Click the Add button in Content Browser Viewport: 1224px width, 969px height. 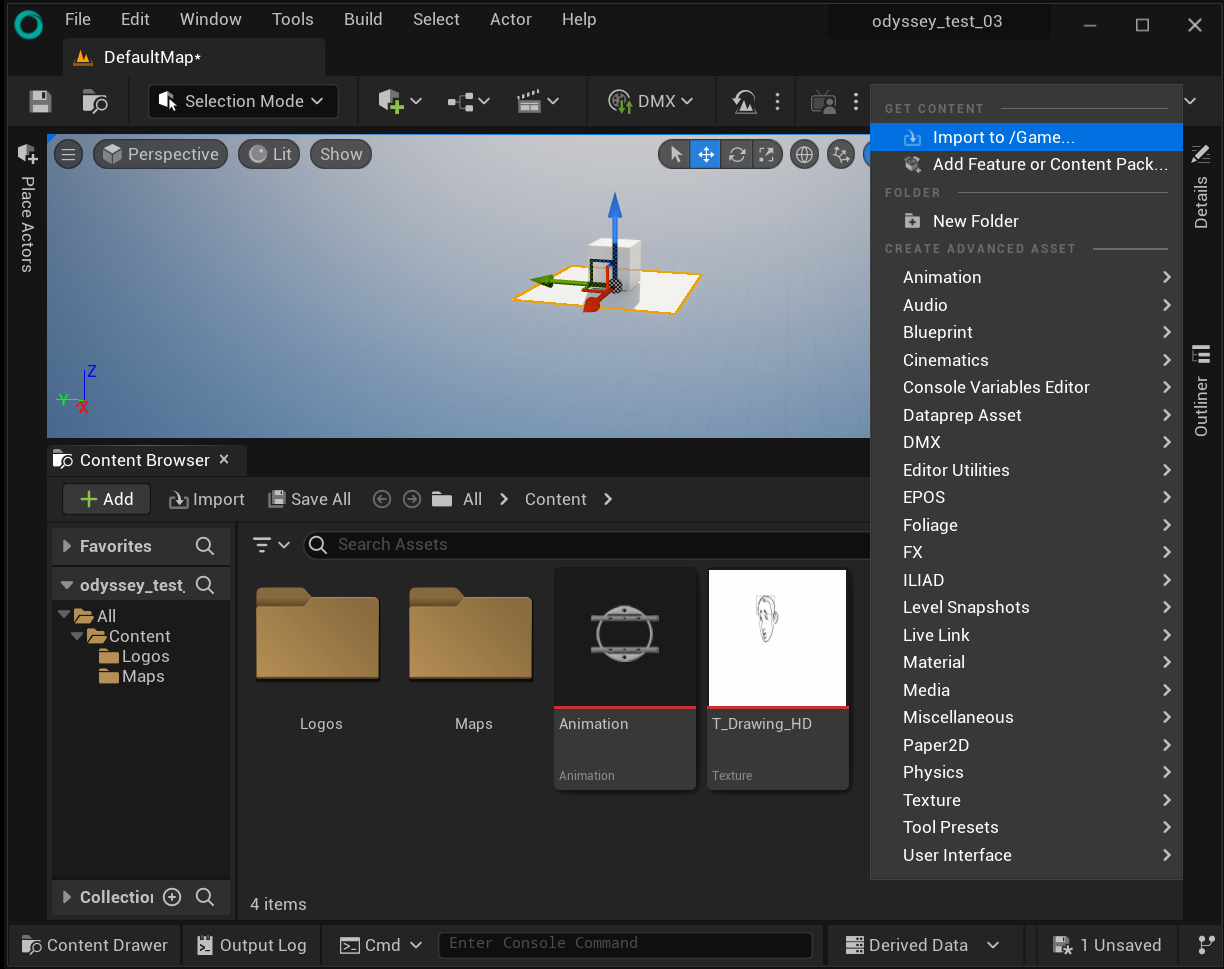[106, 499]
